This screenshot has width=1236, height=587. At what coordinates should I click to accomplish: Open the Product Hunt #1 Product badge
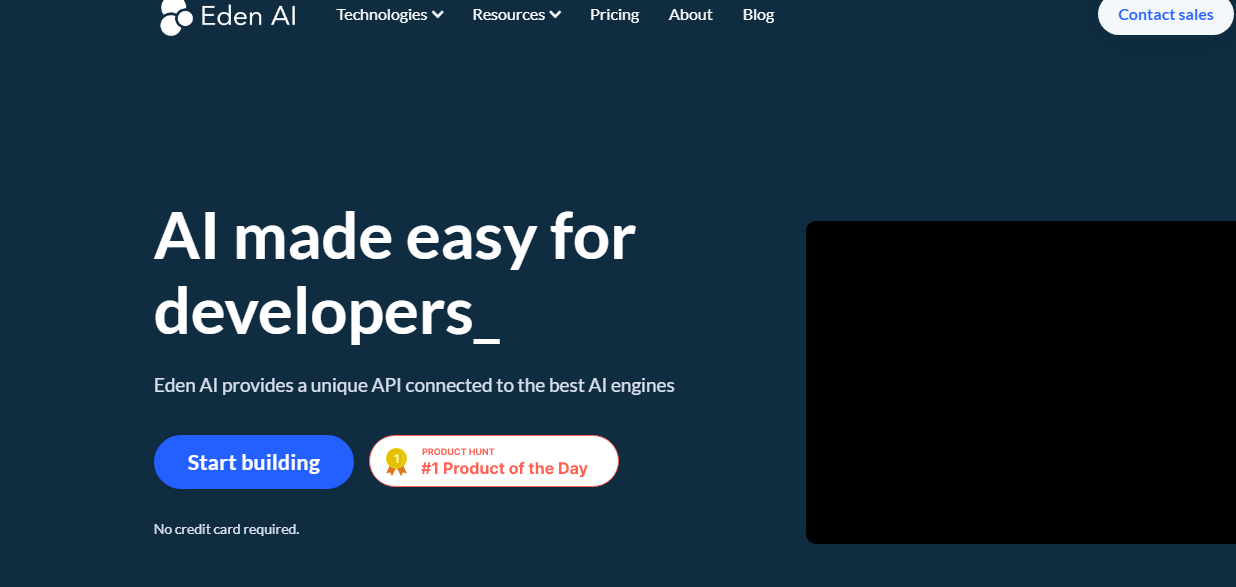click(x=494, y=461)
